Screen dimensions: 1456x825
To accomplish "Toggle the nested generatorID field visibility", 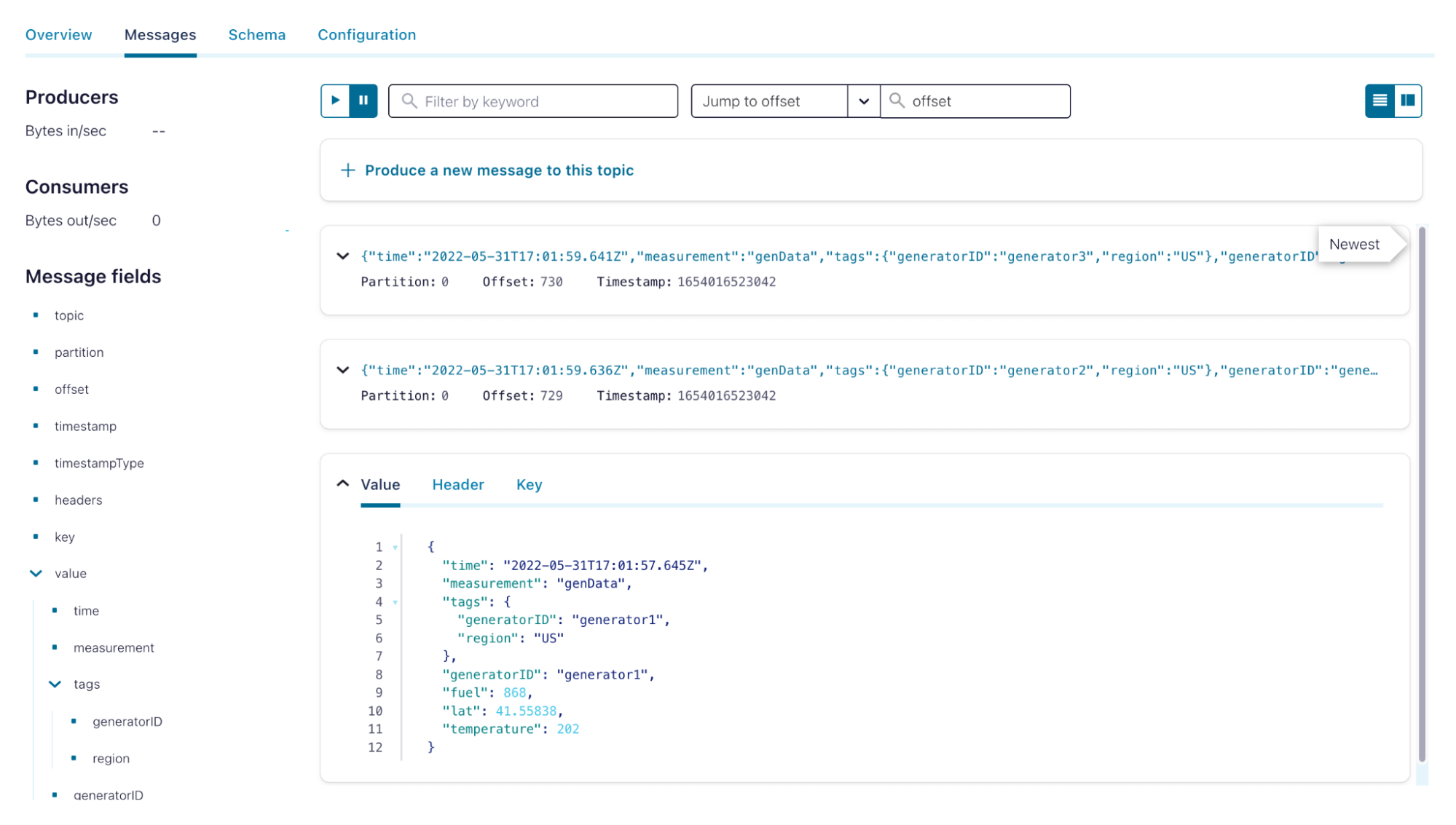I will pos(127,721).
